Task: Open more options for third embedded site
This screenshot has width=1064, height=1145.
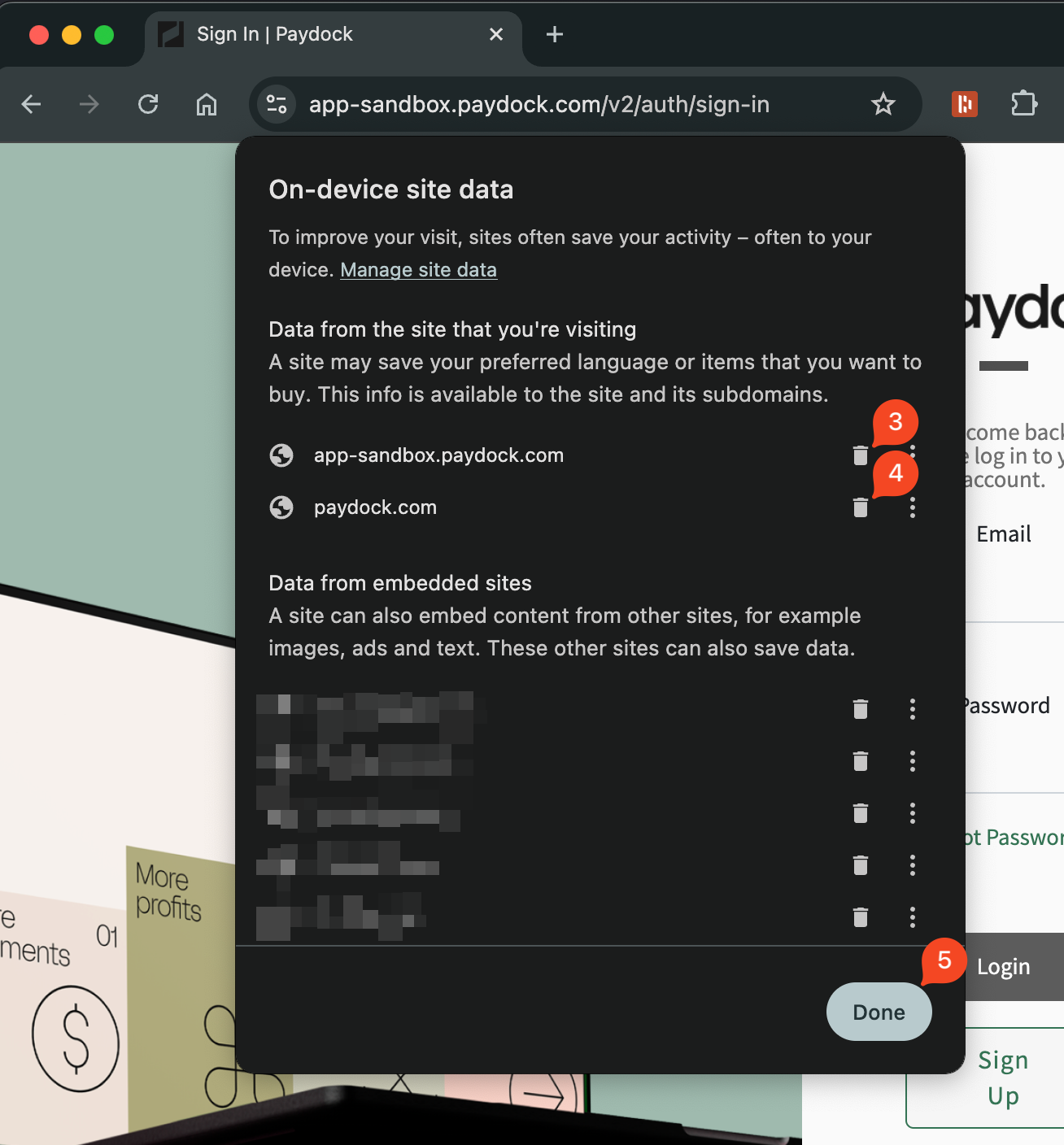Action: click(x=913, y=813)
